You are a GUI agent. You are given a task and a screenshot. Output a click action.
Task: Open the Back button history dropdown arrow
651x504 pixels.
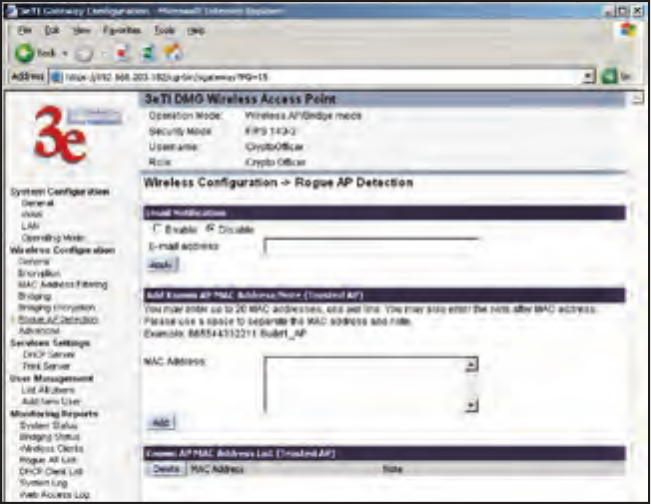[65, 54]
